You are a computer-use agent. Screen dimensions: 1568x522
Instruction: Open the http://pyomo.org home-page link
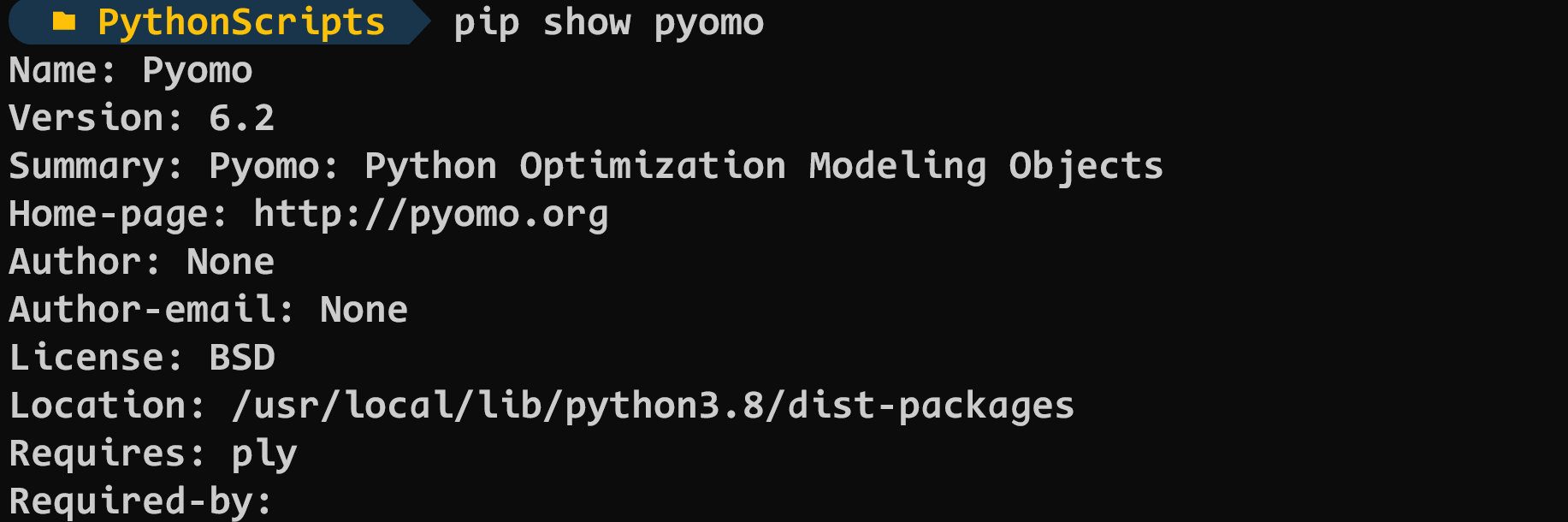[x=430, y=214]
